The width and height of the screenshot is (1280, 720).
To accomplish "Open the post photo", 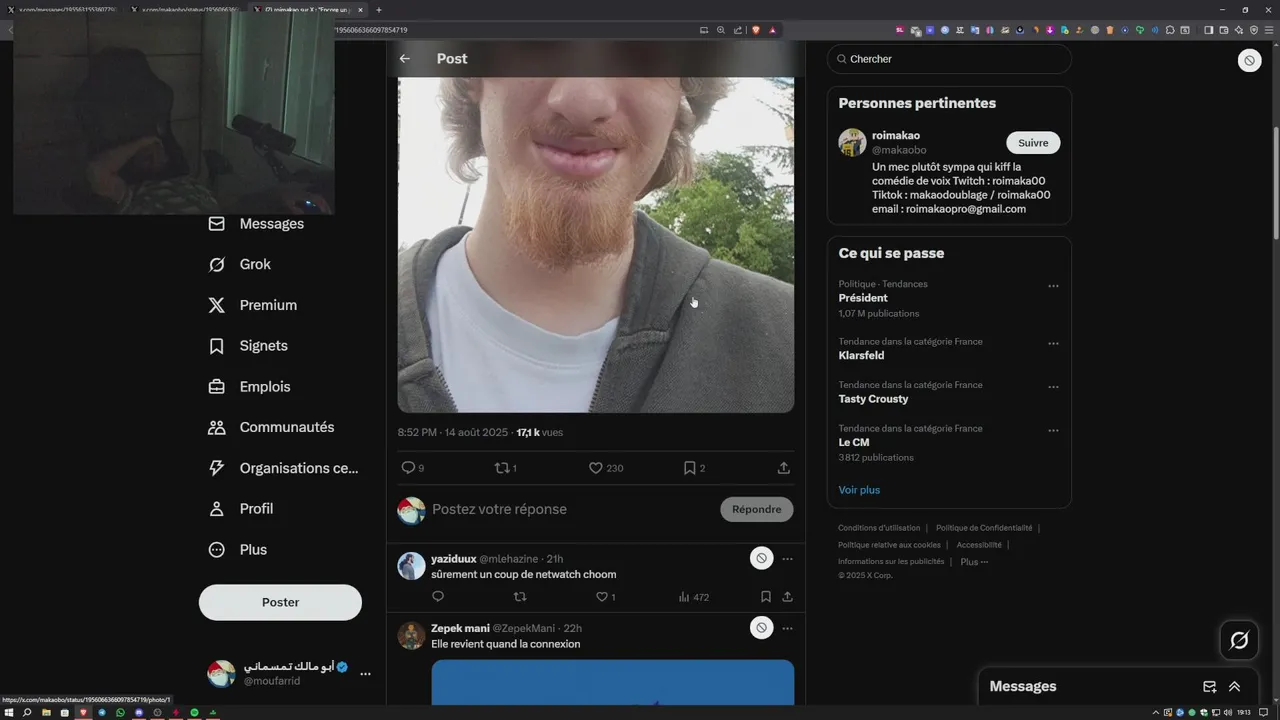I will click(596, 244).
